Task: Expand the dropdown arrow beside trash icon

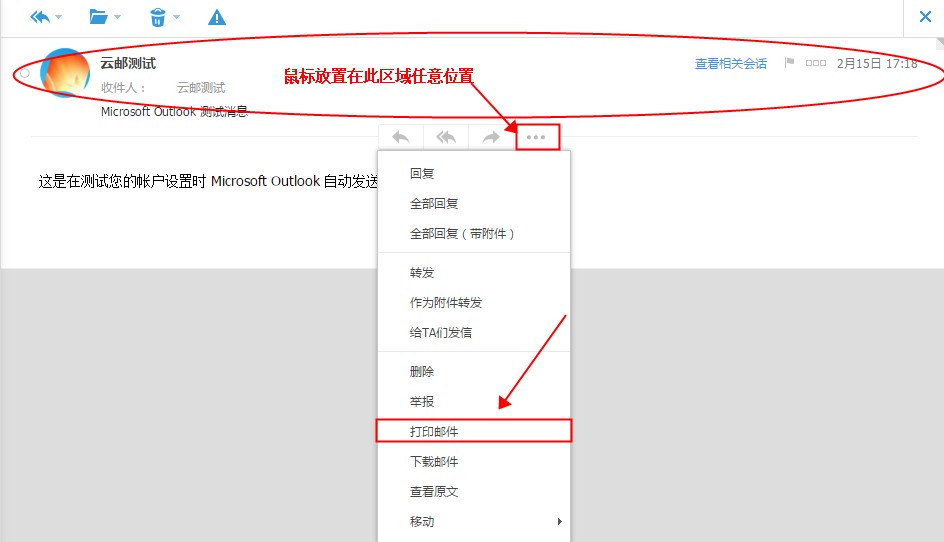Action: point(177,18)
